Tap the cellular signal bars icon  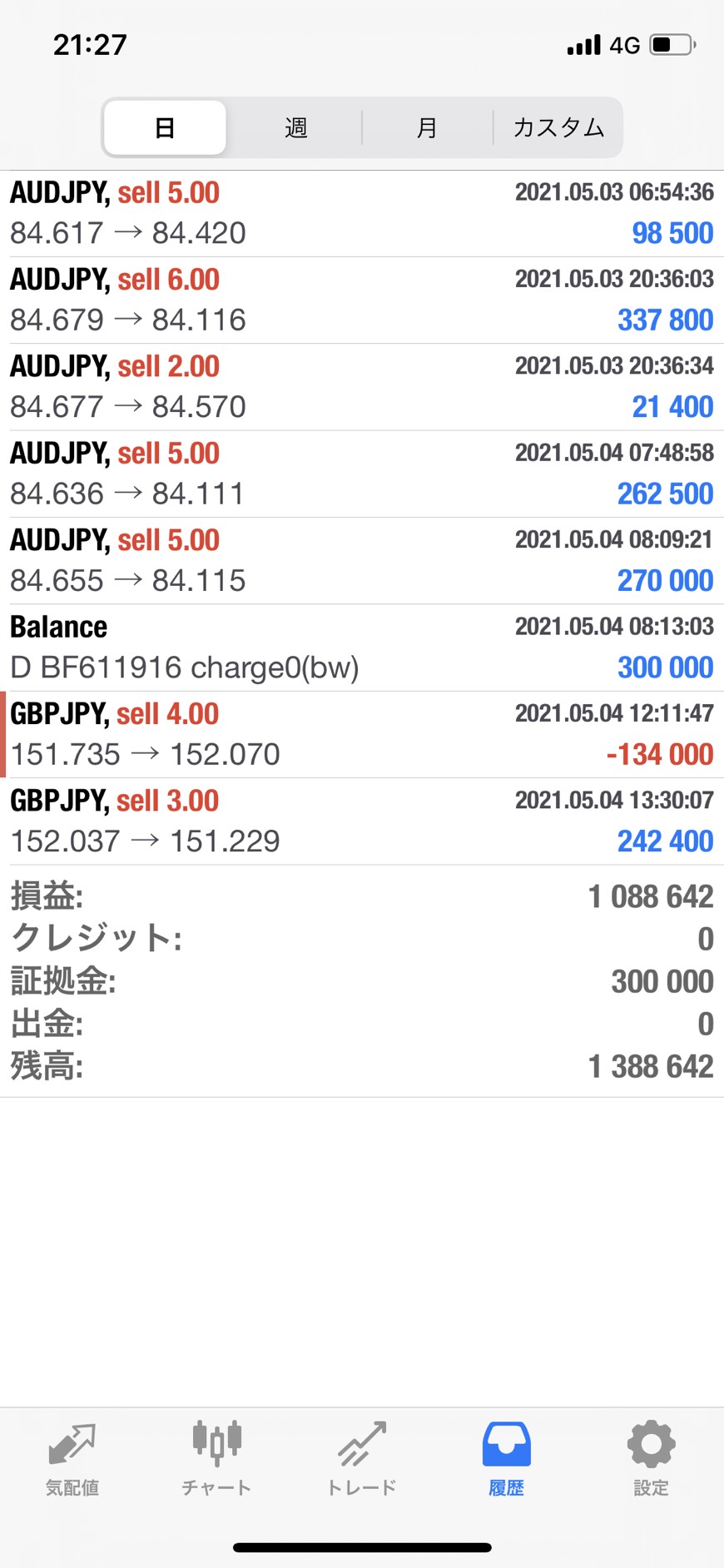point(583,45)
